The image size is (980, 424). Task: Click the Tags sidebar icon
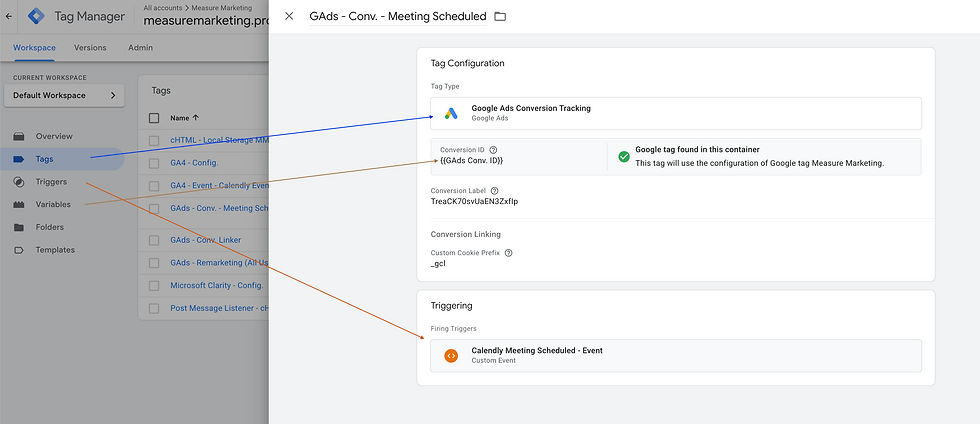click(19, 159)
